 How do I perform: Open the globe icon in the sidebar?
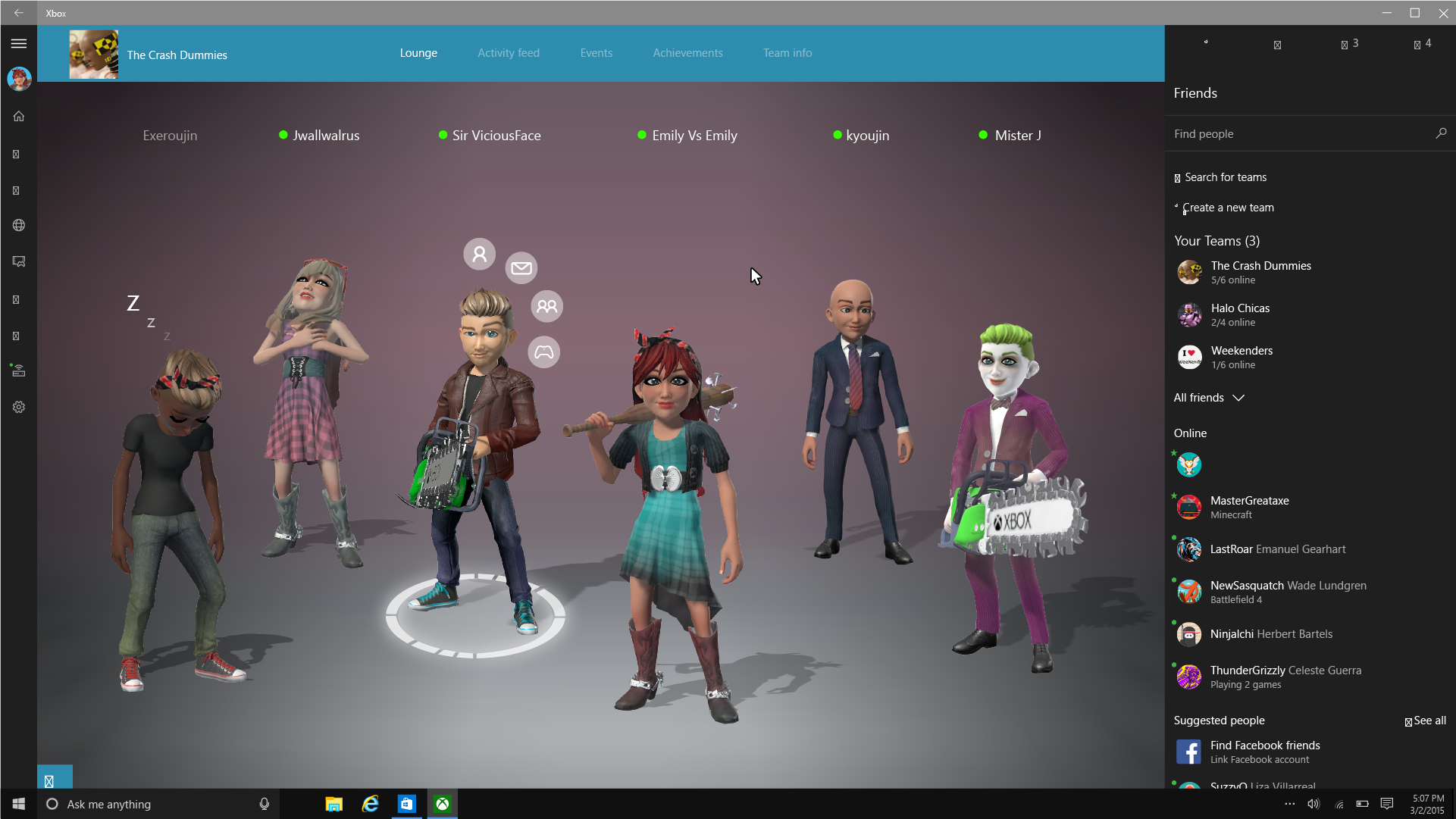19,225
